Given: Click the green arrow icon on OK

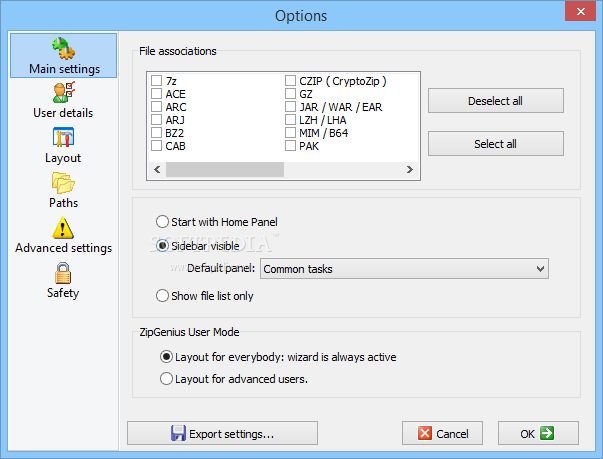Looking at the screenshot, I should [546, 433].
